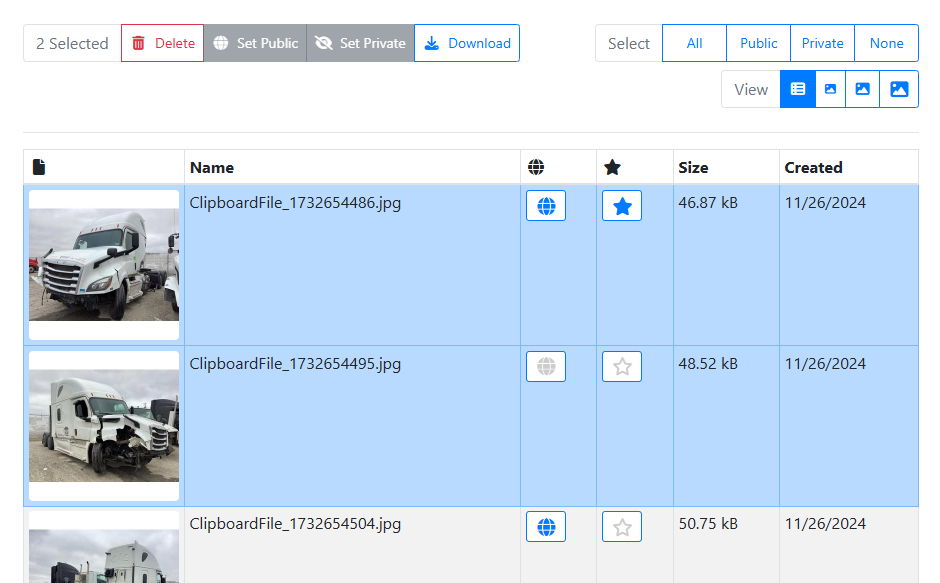The height and width of the screenshot is (583, 940).
Task: Sort by Name column header
Action: [212, 167]
